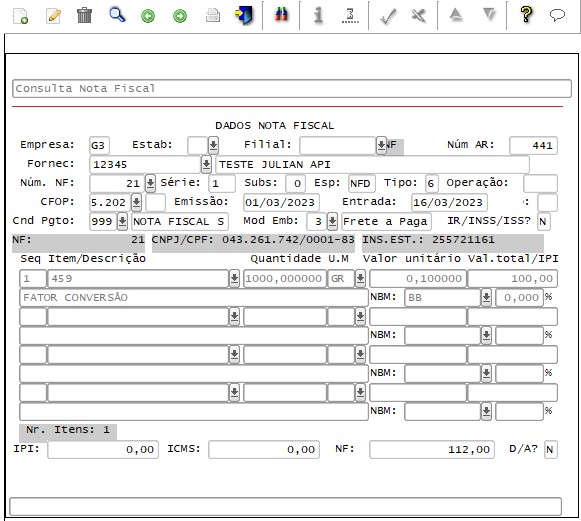Click the Emissão date field 01/03/2023
The image size is (581, 521).
[x=281, y=202]
